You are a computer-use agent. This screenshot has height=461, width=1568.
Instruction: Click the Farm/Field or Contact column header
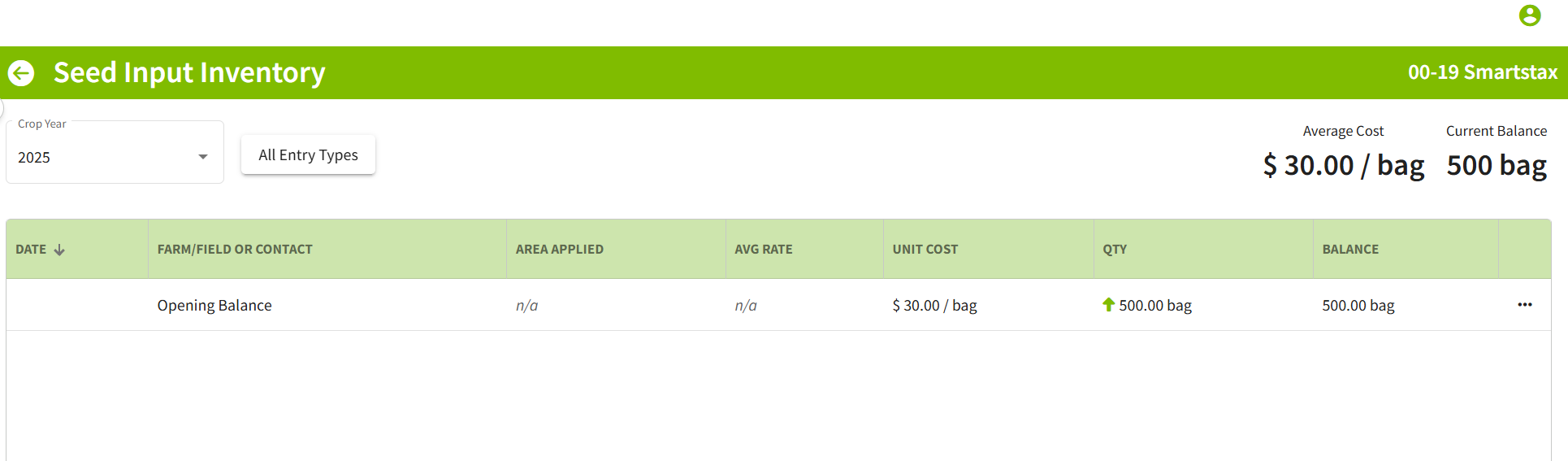pos(235,250)
